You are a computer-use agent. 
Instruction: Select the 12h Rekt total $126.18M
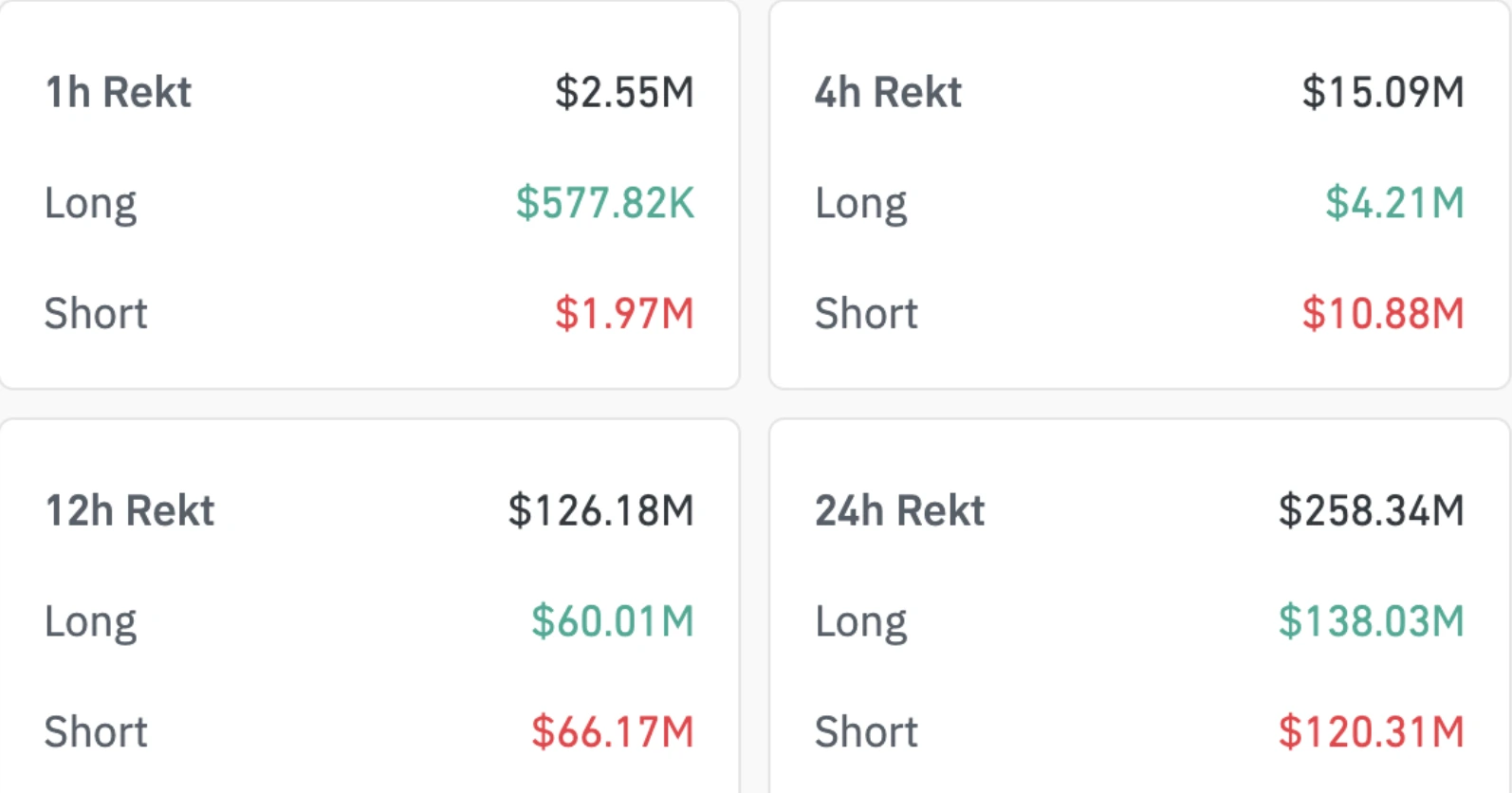(601, 511)
